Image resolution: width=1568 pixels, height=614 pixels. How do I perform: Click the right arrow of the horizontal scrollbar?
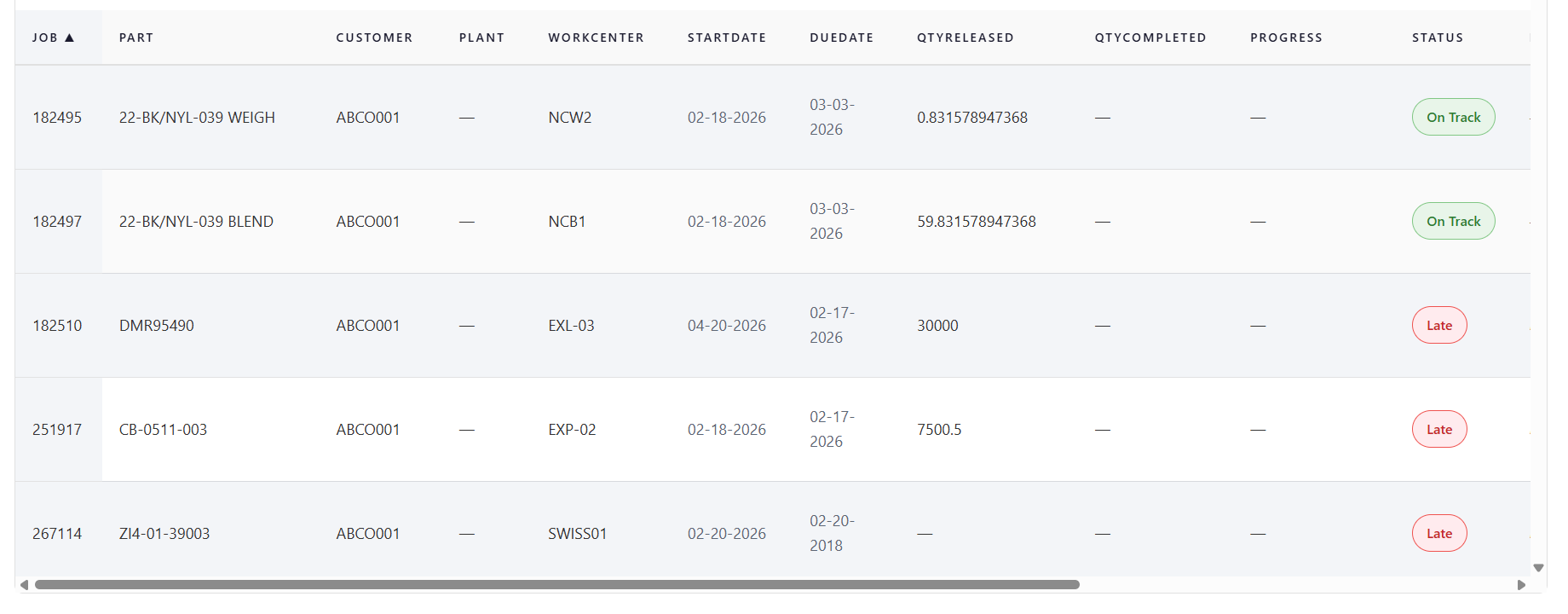pos(1522,585)
